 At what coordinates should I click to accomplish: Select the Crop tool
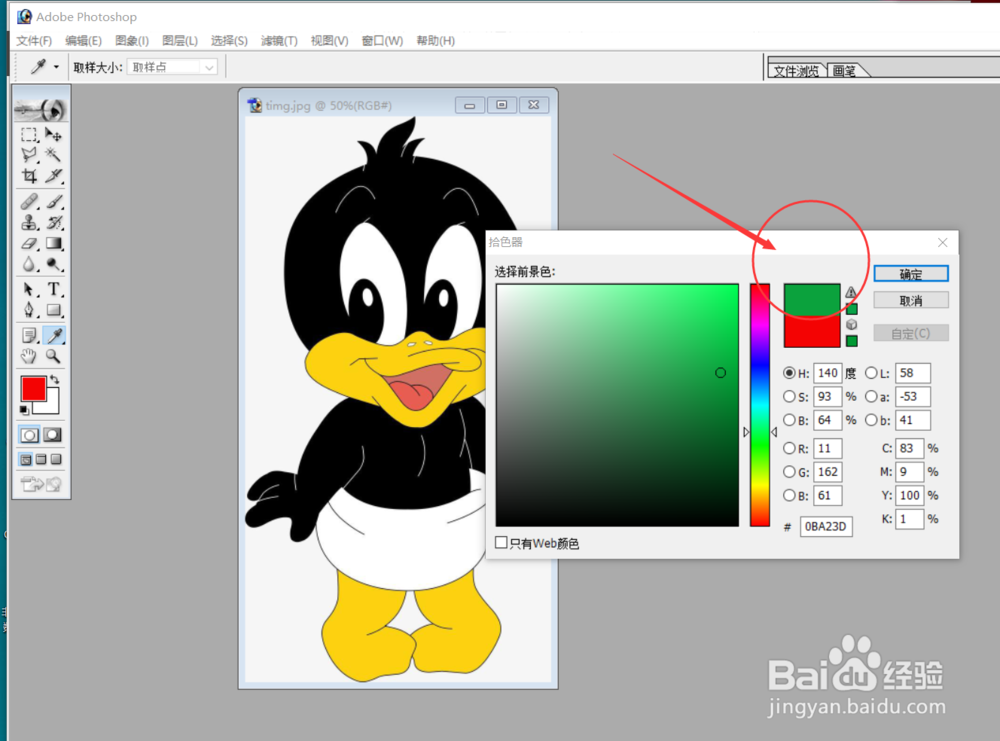(29, 175)
